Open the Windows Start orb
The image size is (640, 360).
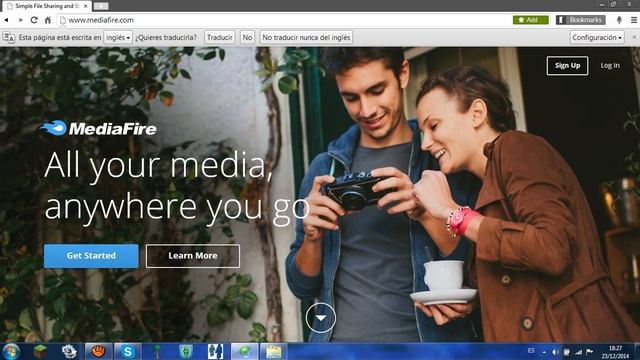tap(11, 351)
